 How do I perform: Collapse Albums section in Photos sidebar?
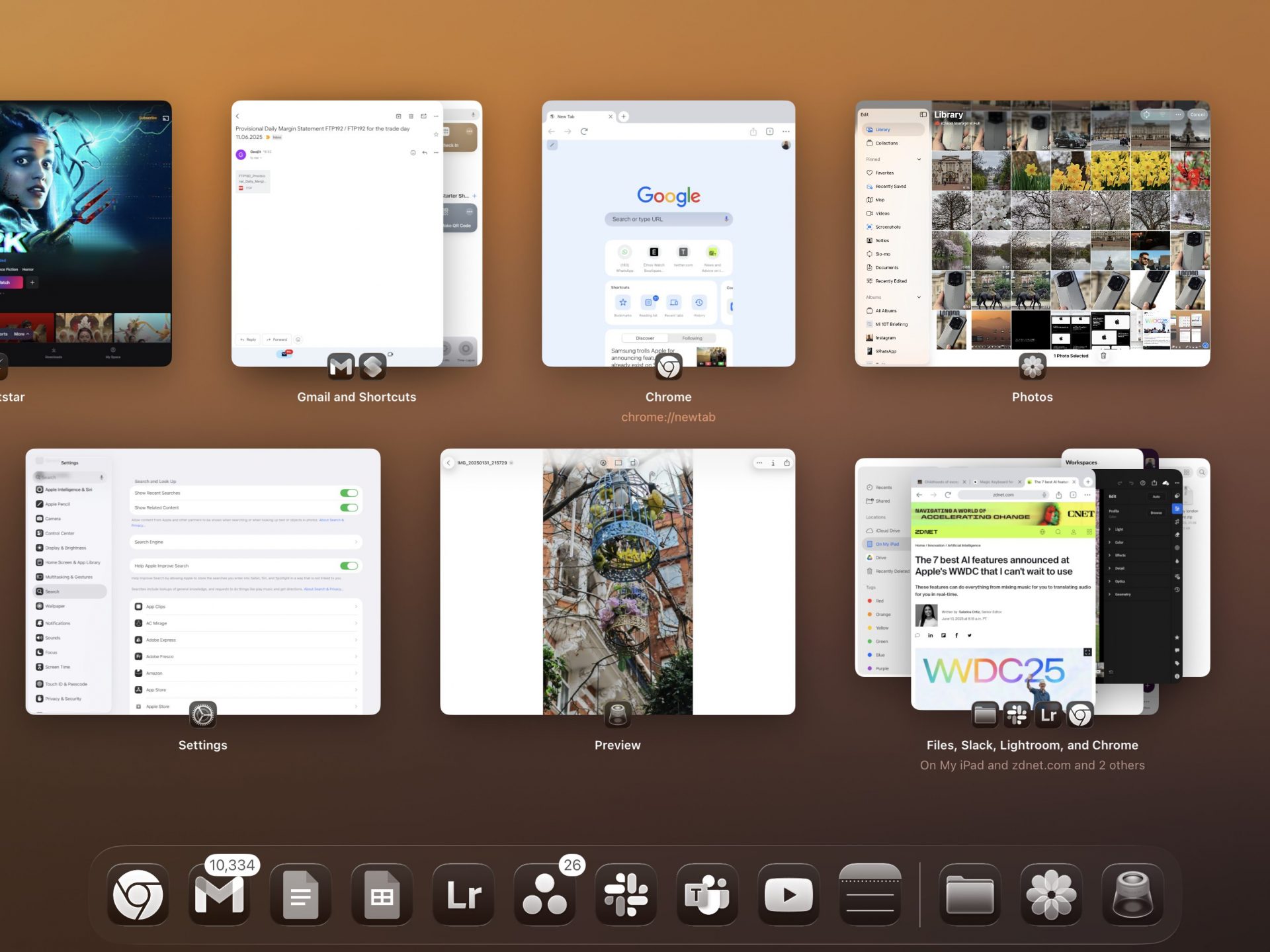coord(919,297)
